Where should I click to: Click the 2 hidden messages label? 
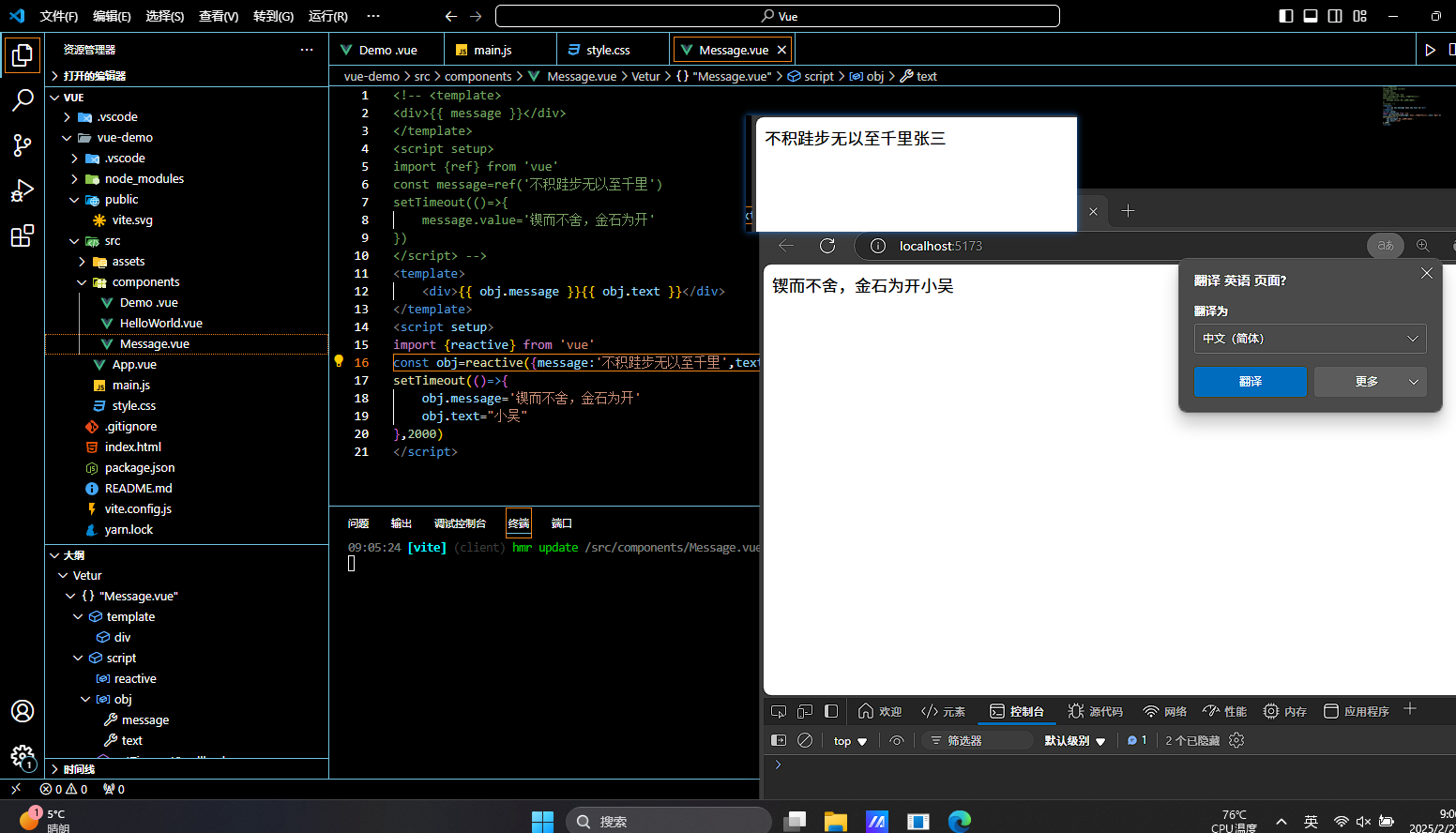point(1192,741)
